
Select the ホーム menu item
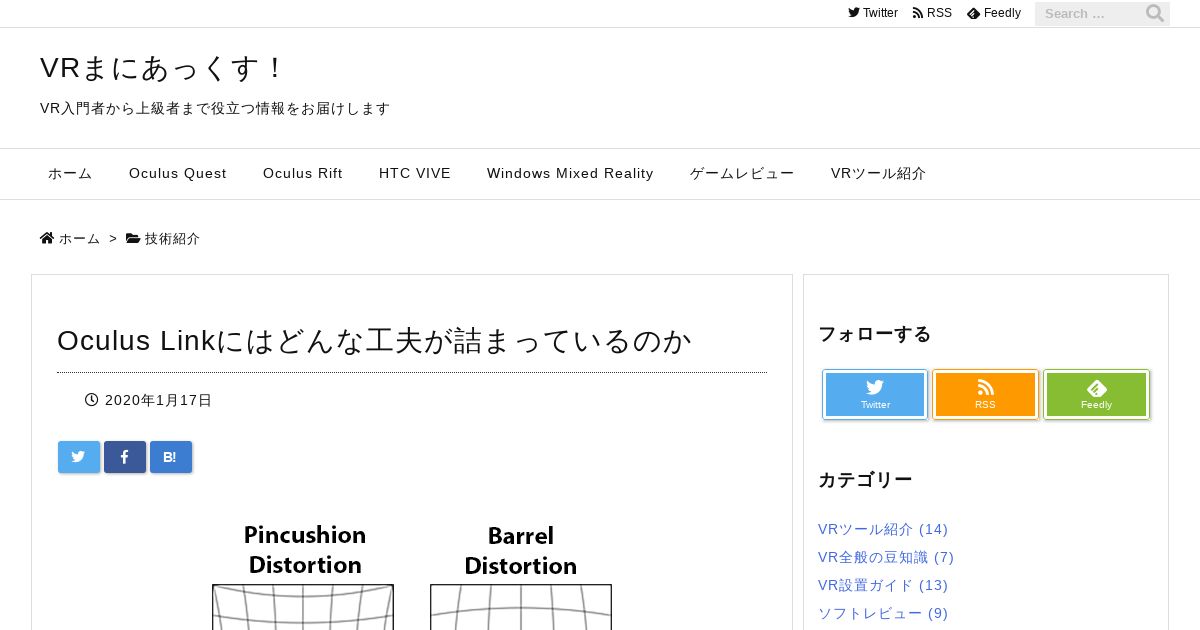[70, 173]
